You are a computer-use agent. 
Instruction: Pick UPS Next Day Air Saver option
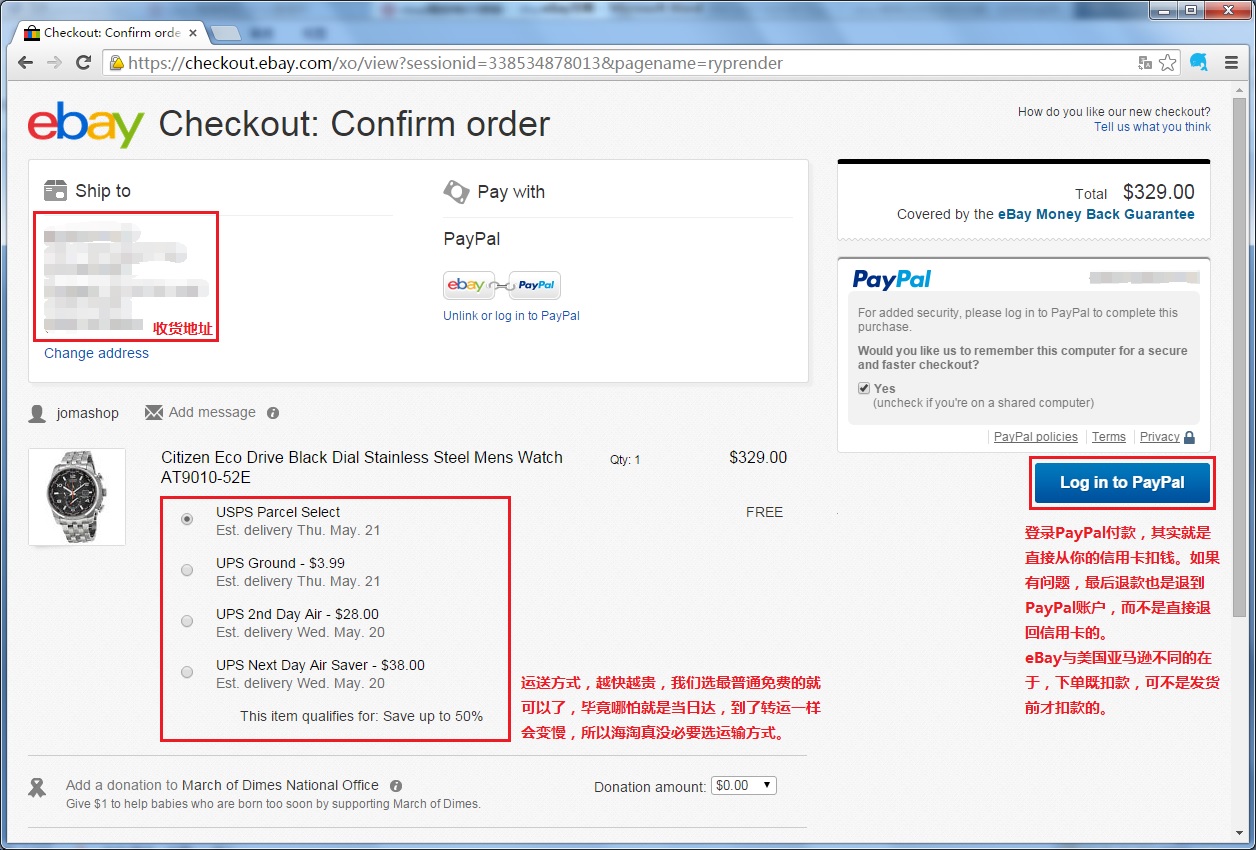[x=187, y=672]
